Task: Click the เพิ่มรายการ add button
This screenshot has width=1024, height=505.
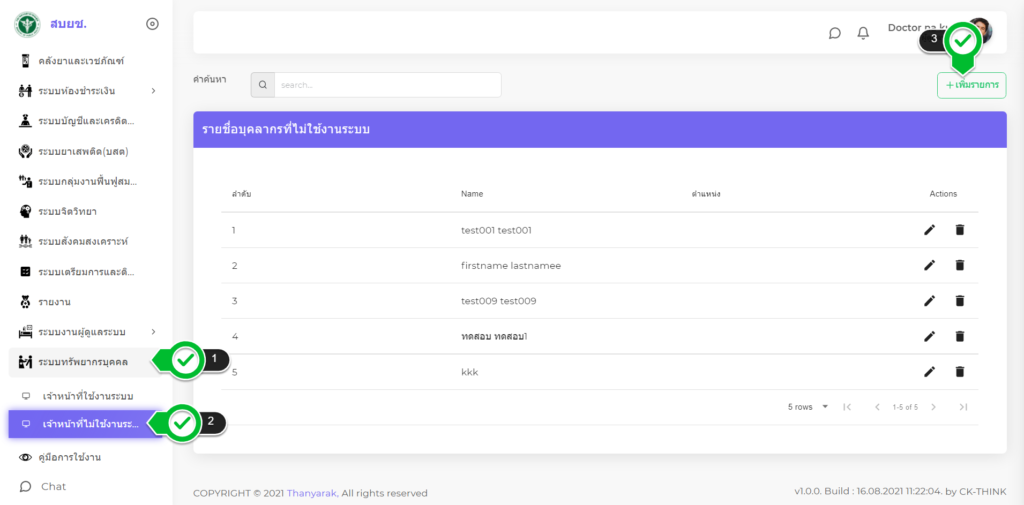Action: pos(971,86)
